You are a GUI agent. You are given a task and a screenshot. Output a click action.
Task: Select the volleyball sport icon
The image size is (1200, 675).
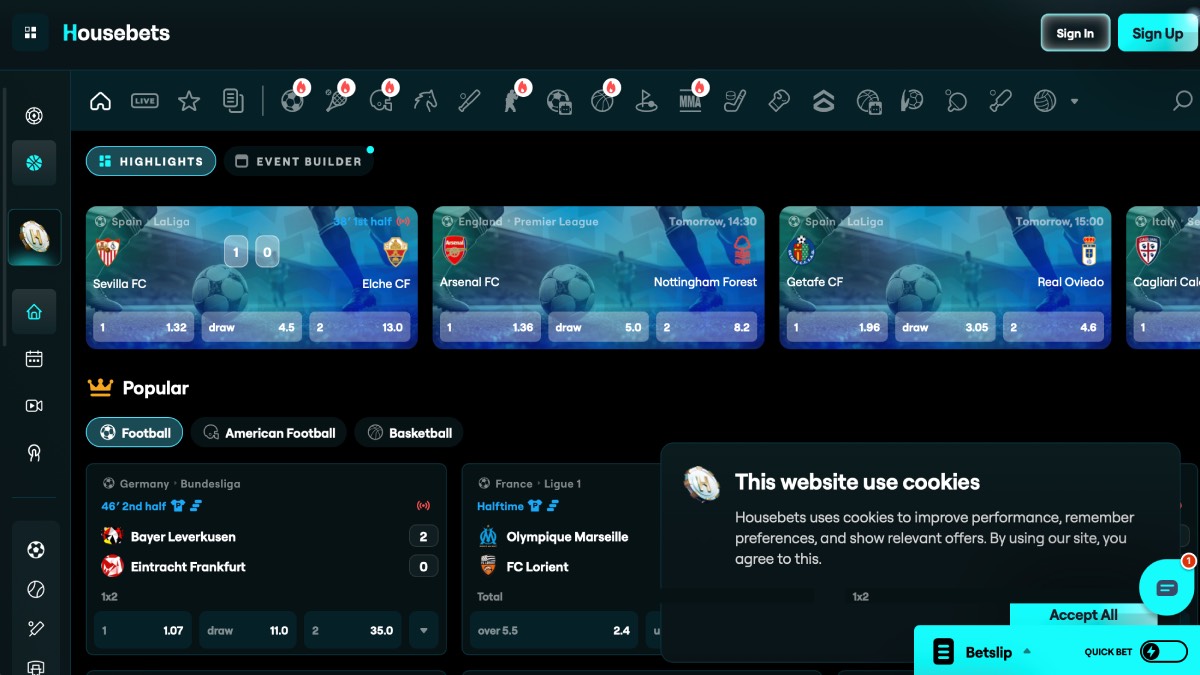1045,101
